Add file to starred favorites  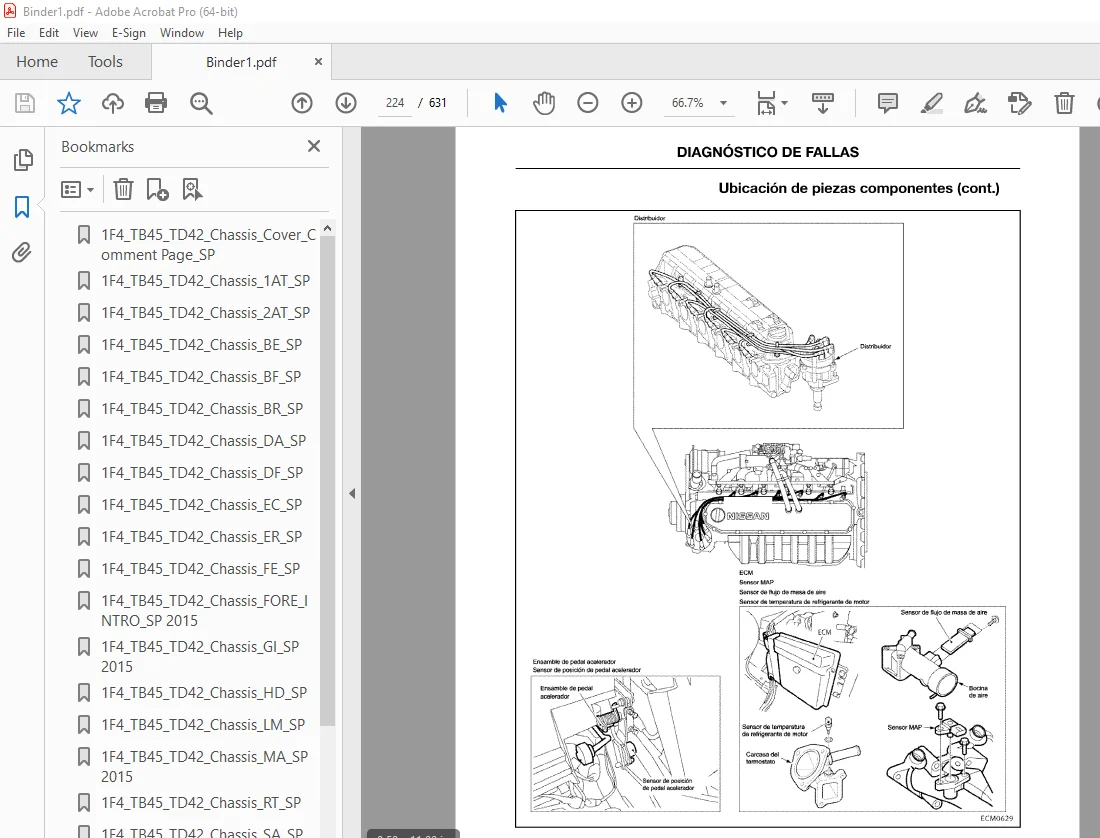point(69,103)
